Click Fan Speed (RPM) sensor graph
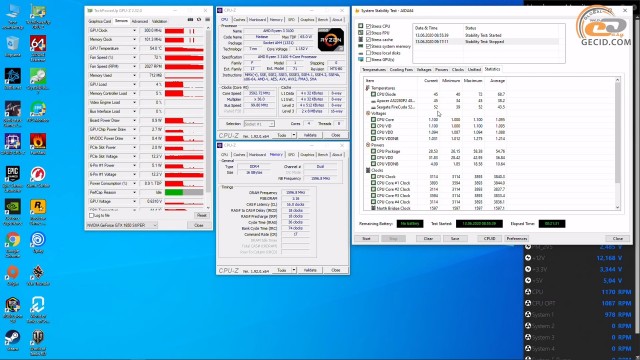This screenshot has width=640, height=360. (x=184, y=67)
